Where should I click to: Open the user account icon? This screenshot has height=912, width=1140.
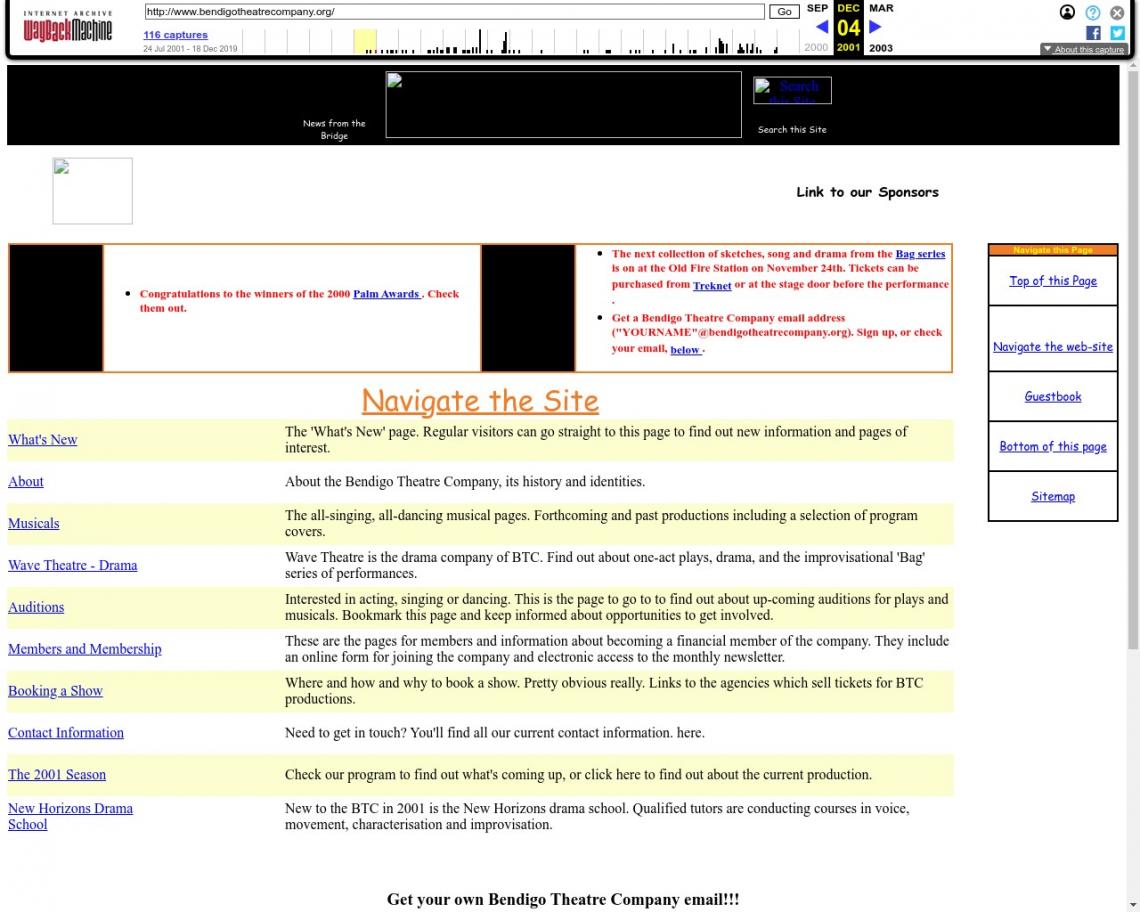point(1067,12)
